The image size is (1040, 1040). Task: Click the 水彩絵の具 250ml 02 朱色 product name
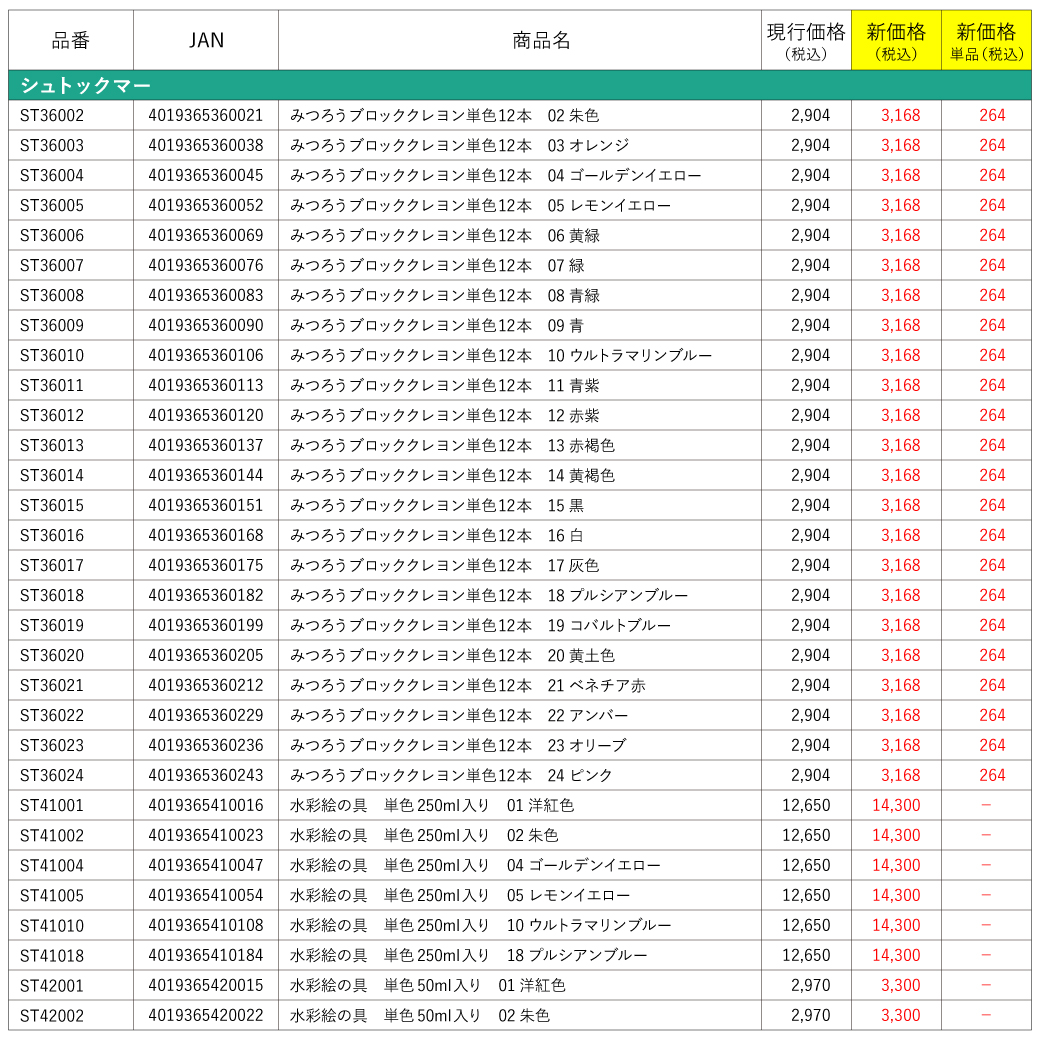click(424, 836)
